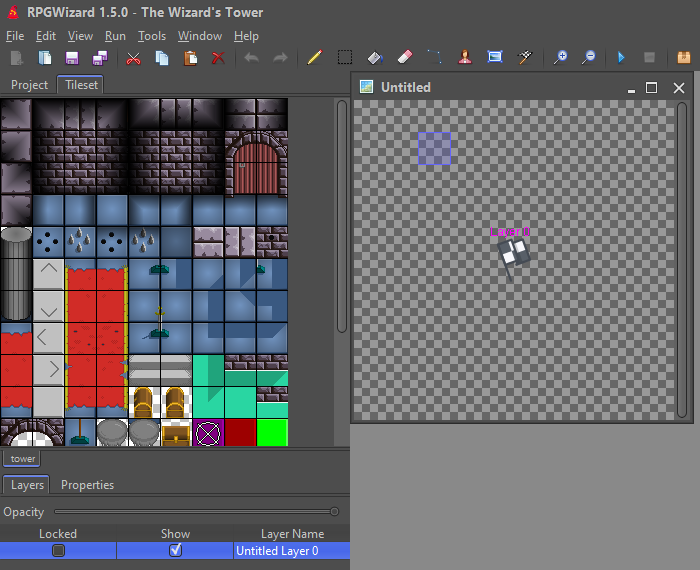Open the Tools menu

152,36
